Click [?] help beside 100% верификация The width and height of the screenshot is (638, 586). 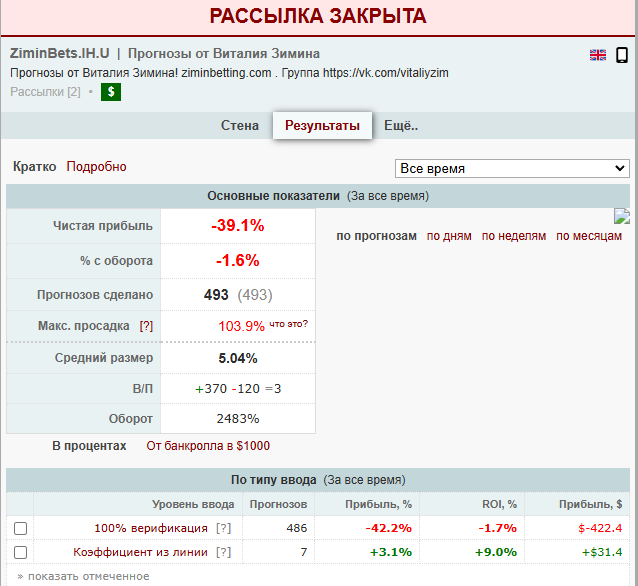[x=223, y=528]
